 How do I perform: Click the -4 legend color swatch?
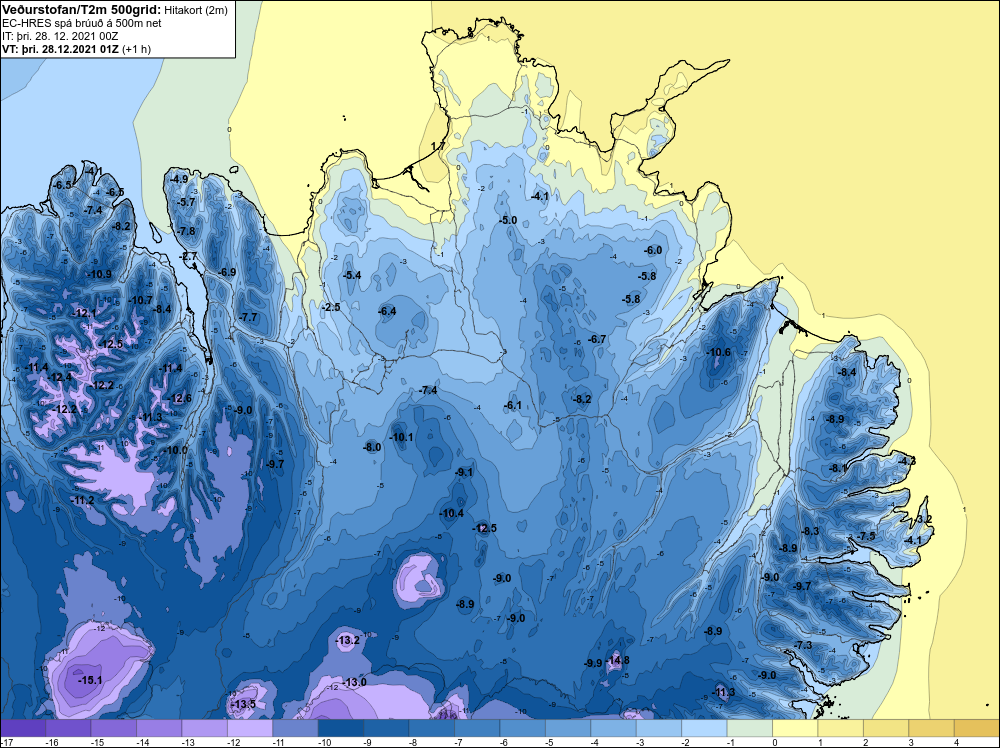[x=614, y=728]
